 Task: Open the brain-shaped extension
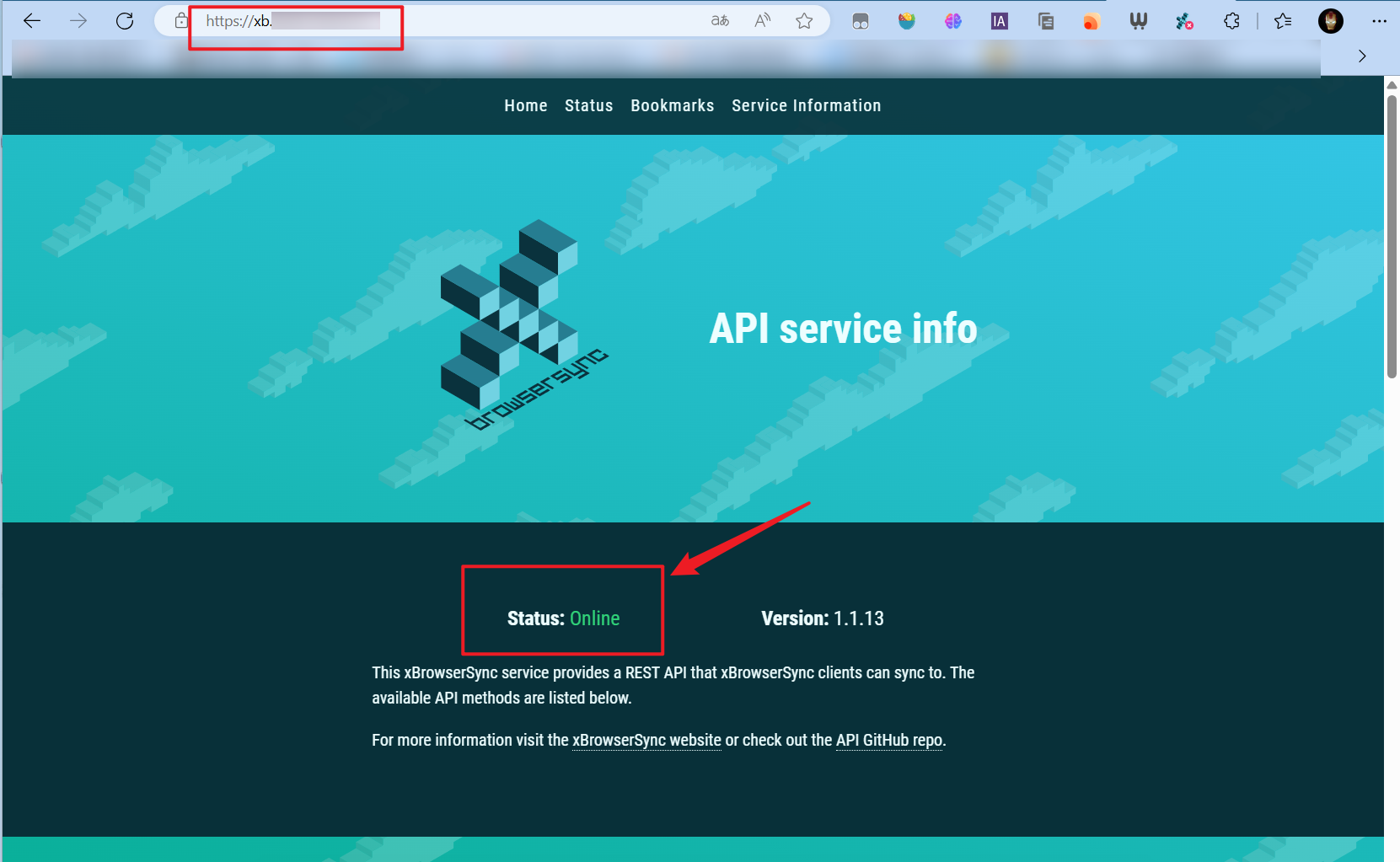pyautogui.click(x=953, y=22)
